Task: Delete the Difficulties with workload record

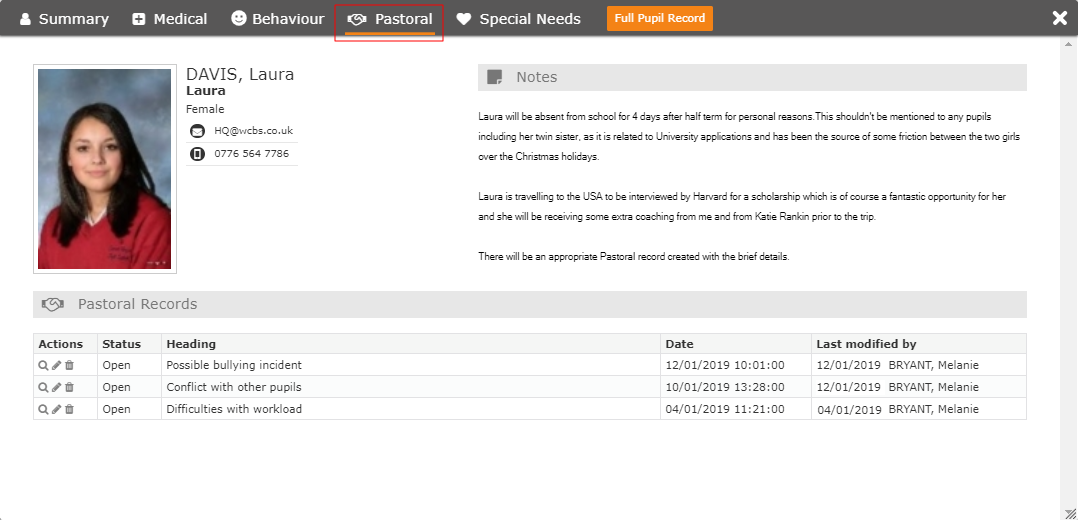Action: (x=69, y=409)
